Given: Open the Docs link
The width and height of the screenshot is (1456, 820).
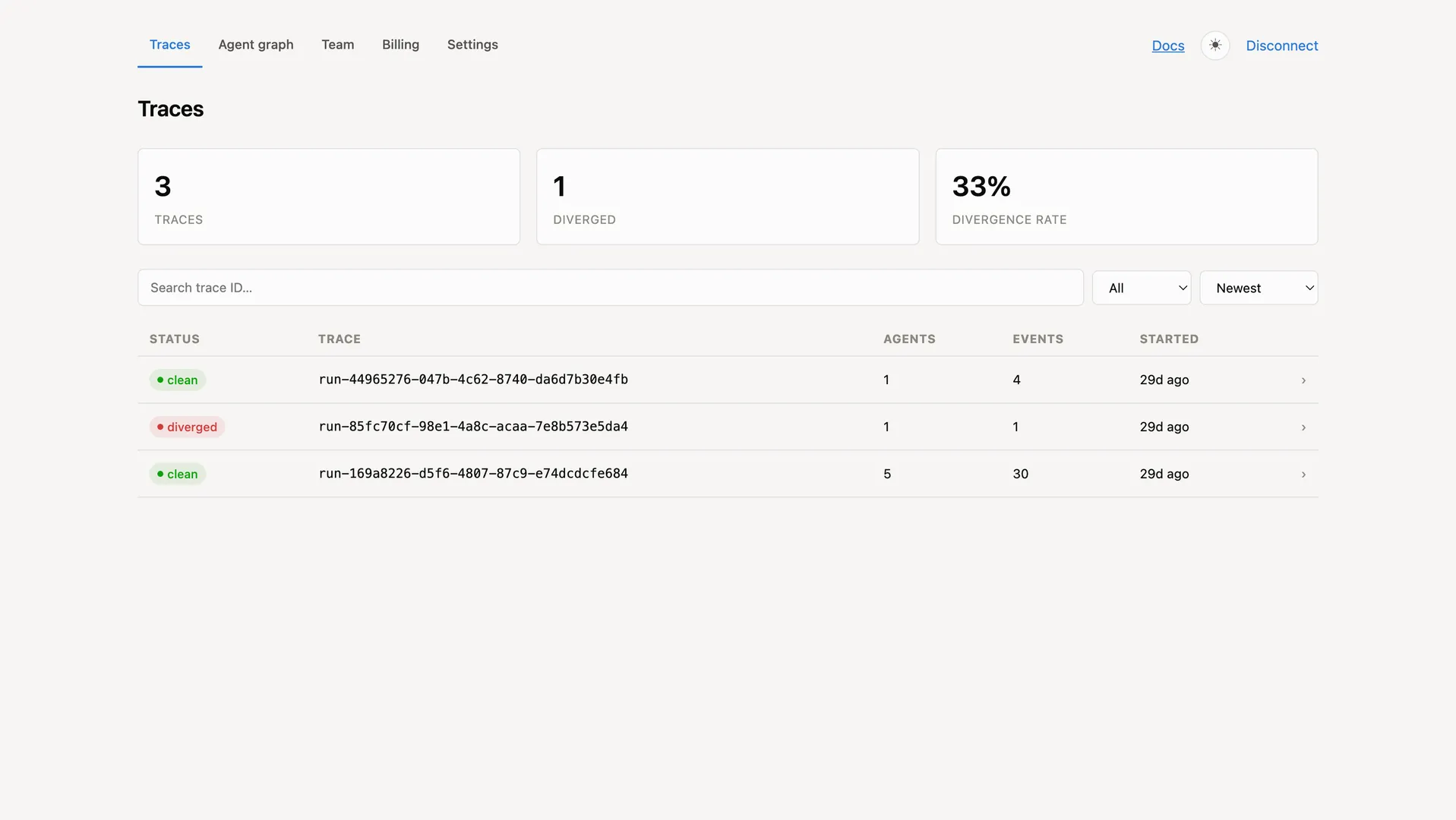Looking at the screenshot, I should (x=1167, y=46).
